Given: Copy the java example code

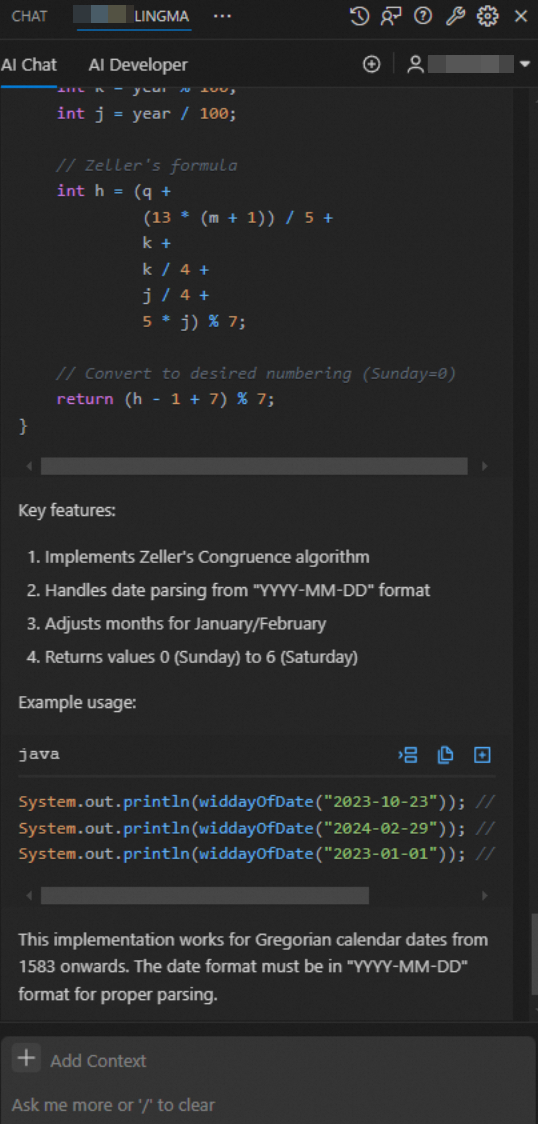Looking at the screenshot, I should click(446, 754).
